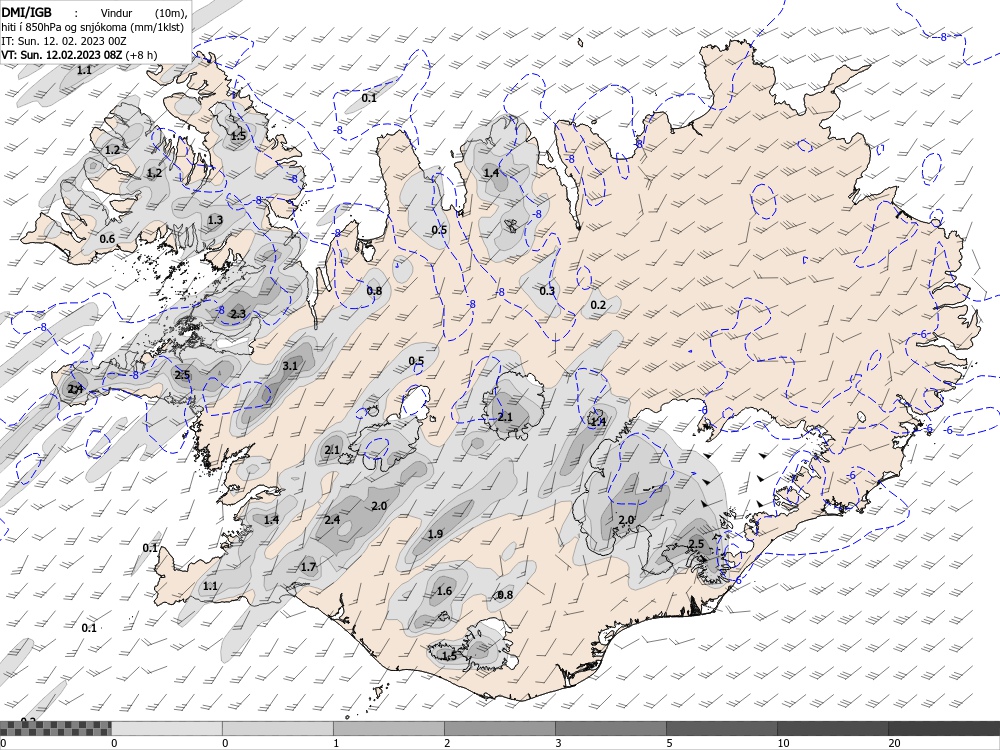
Task: Click the checkered swatch in the legend bar
Action: click(55, 728)
